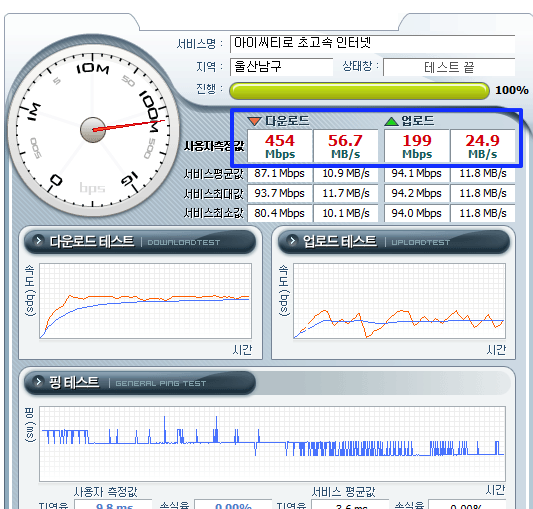
Task: Click the 100% progress value
Action: [512, 90]
